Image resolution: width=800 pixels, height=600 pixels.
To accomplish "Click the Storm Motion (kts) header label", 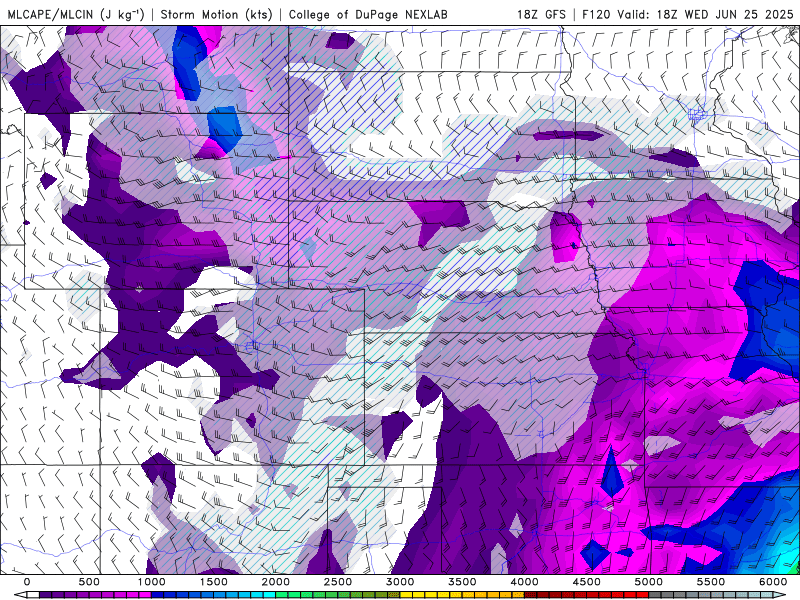I will tap(217, 14).
